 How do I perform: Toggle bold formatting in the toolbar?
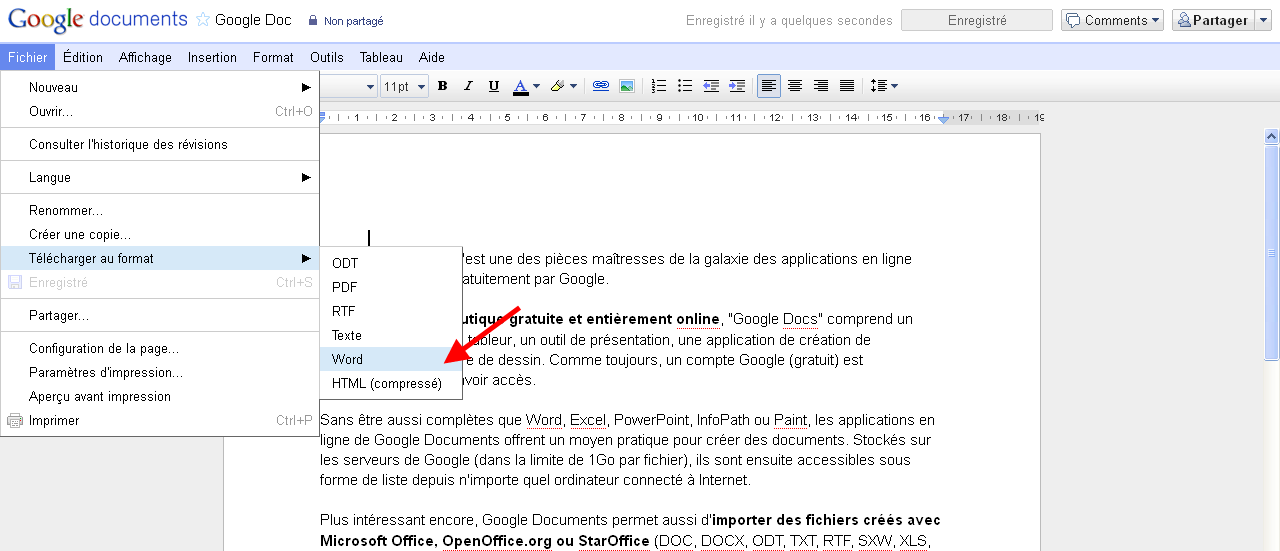442,86
